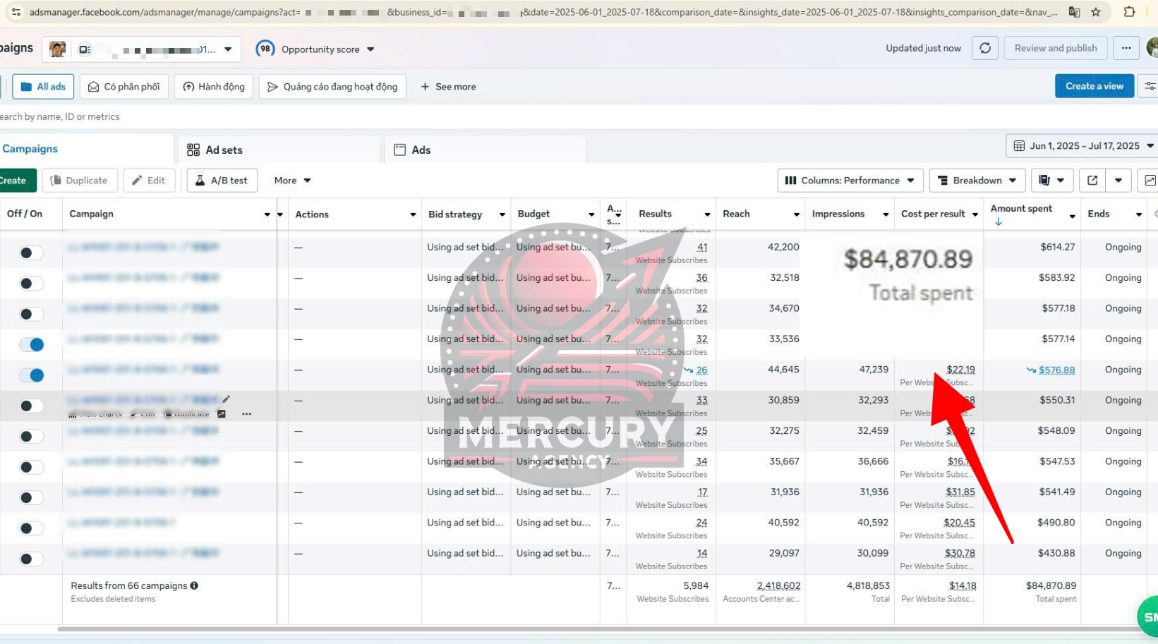Select the Có phân phối view
The image size is (1158, 644).
(124, 86)
